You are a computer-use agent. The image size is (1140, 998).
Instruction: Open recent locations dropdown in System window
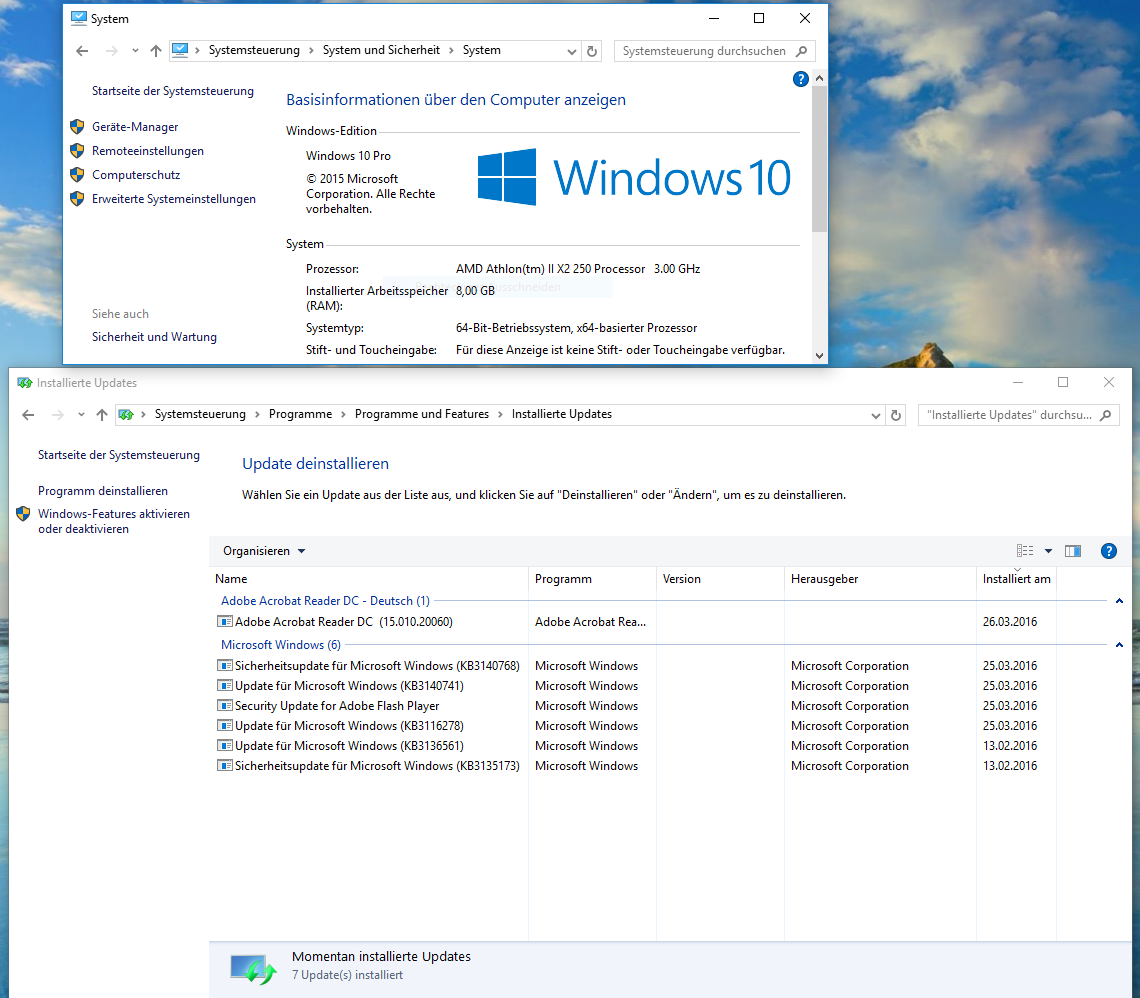(x=135, y=51)
